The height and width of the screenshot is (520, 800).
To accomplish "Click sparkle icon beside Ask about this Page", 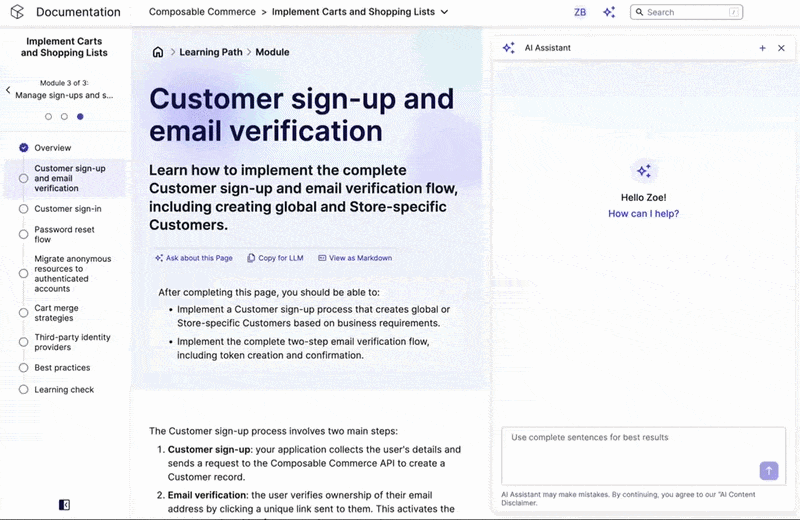I will pyautogui.click(x=159, y=258).
